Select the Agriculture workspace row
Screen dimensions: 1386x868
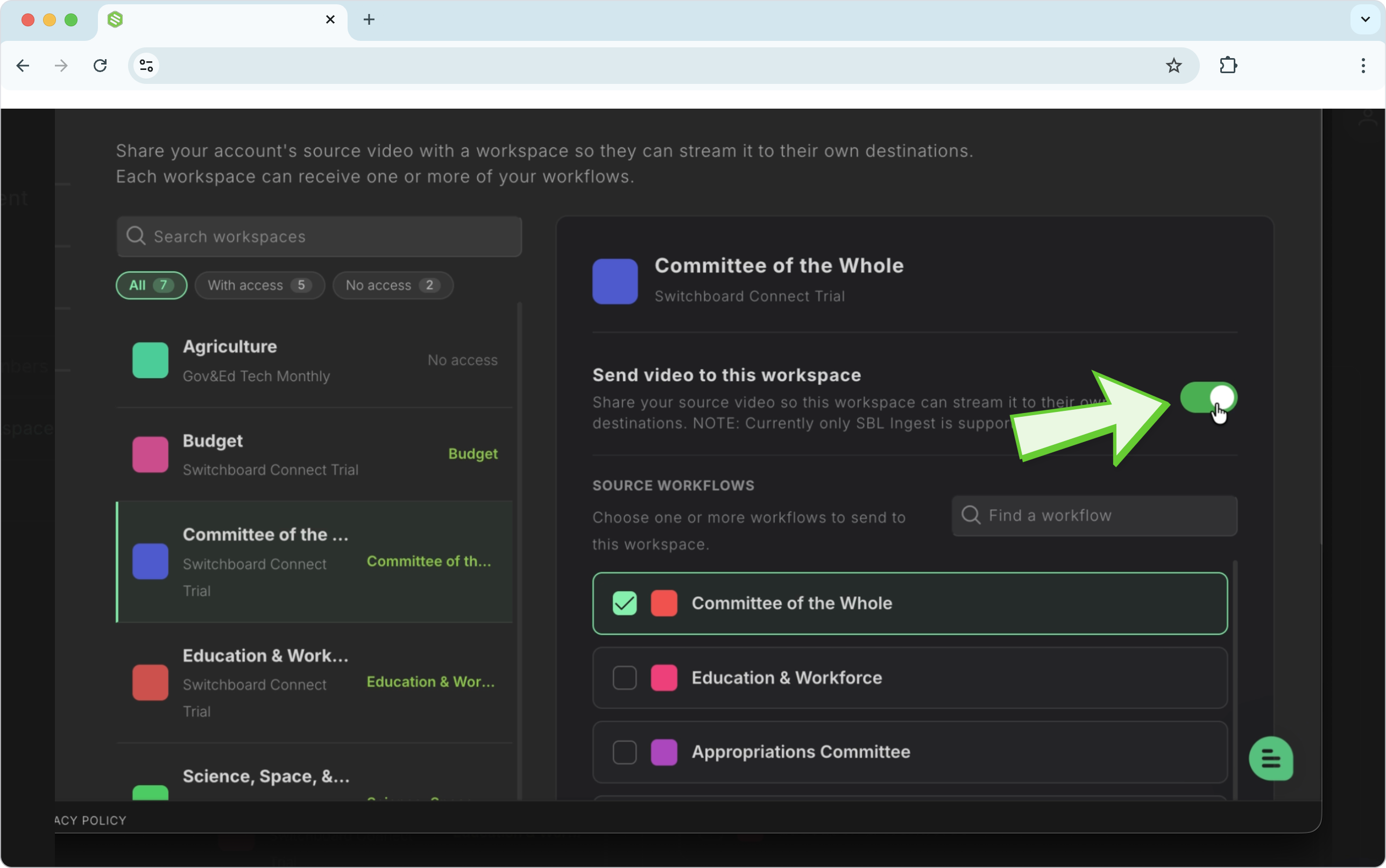click(x=315, y=360)
